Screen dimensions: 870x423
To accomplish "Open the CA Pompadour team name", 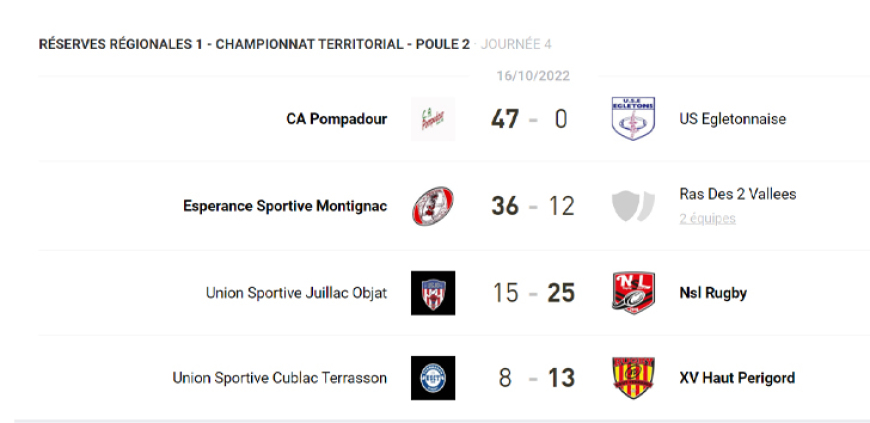I will (x=336, y=119).
